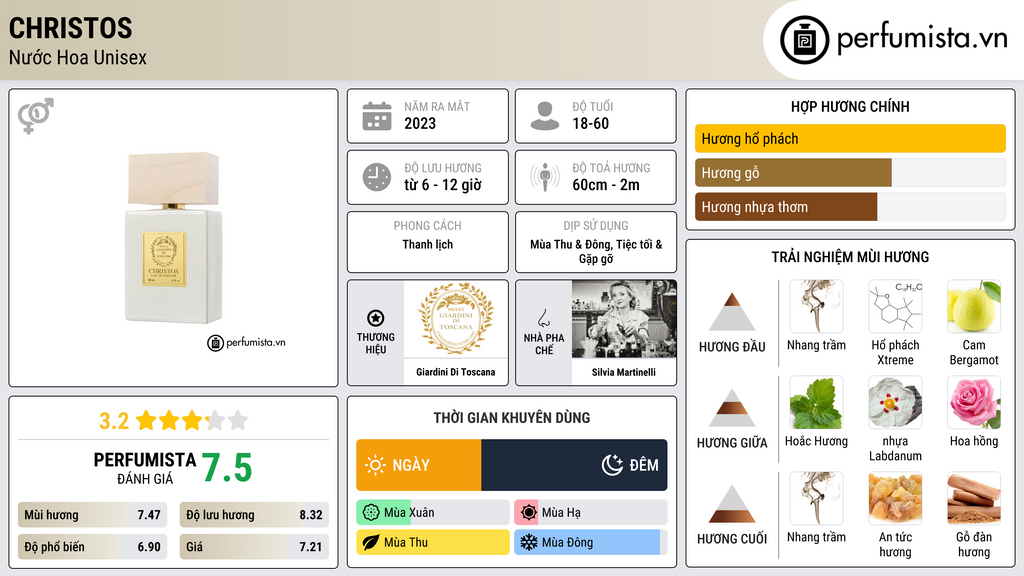Image resolution: width=1024 pixels, height=576 pixels.
Task: Click the Cam Bergamot fruit image
Action: point(974,307)
